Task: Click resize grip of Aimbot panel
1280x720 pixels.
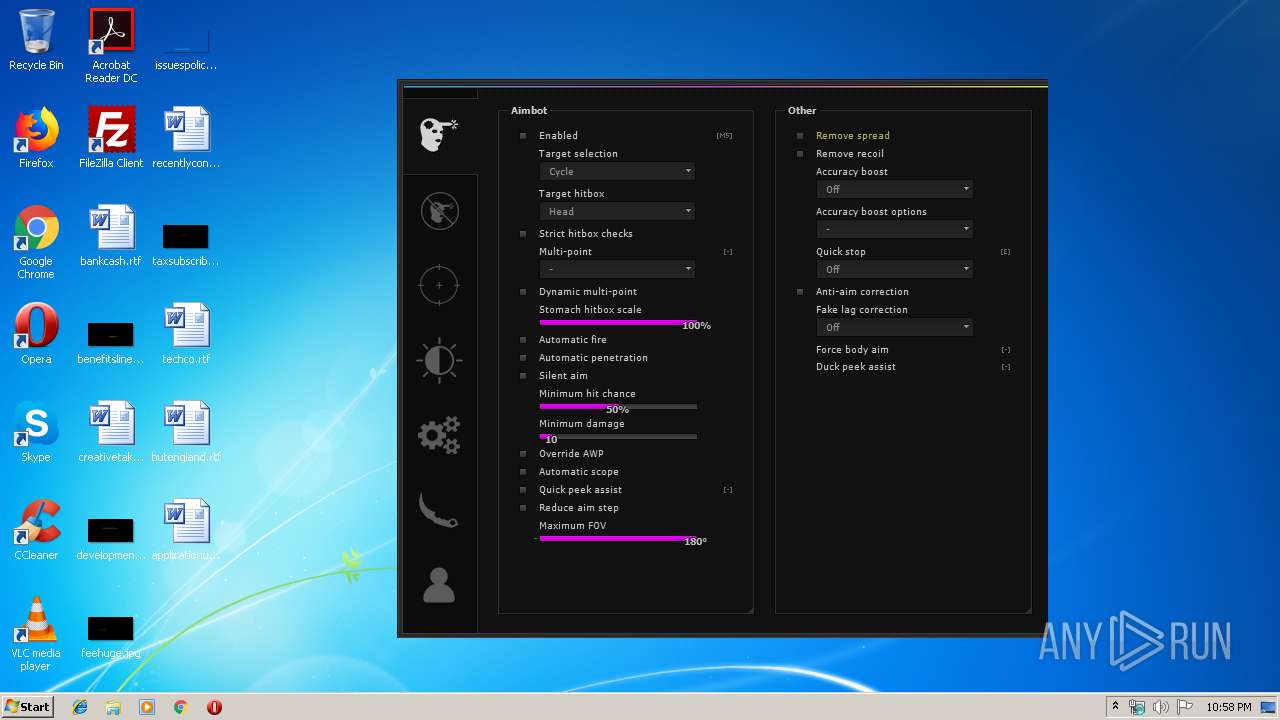Action: pyautogui.click(x=749, y=609)
